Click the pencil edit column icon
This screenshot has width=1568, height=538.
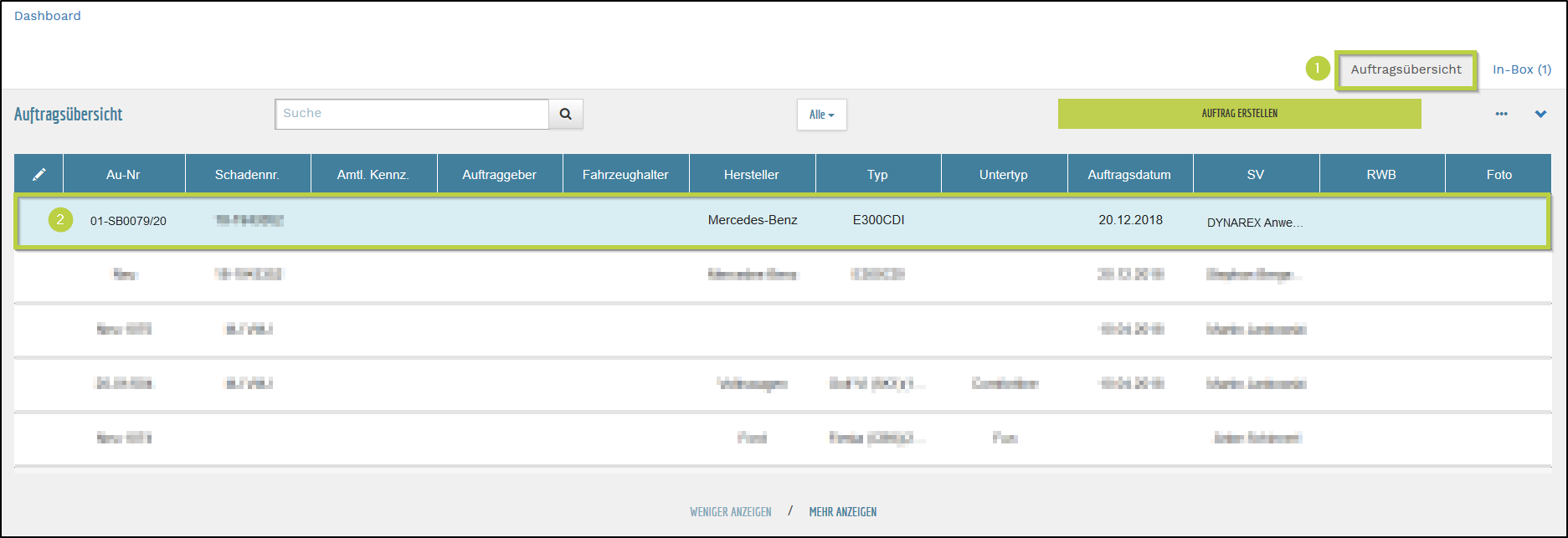(x=39, y=174)
